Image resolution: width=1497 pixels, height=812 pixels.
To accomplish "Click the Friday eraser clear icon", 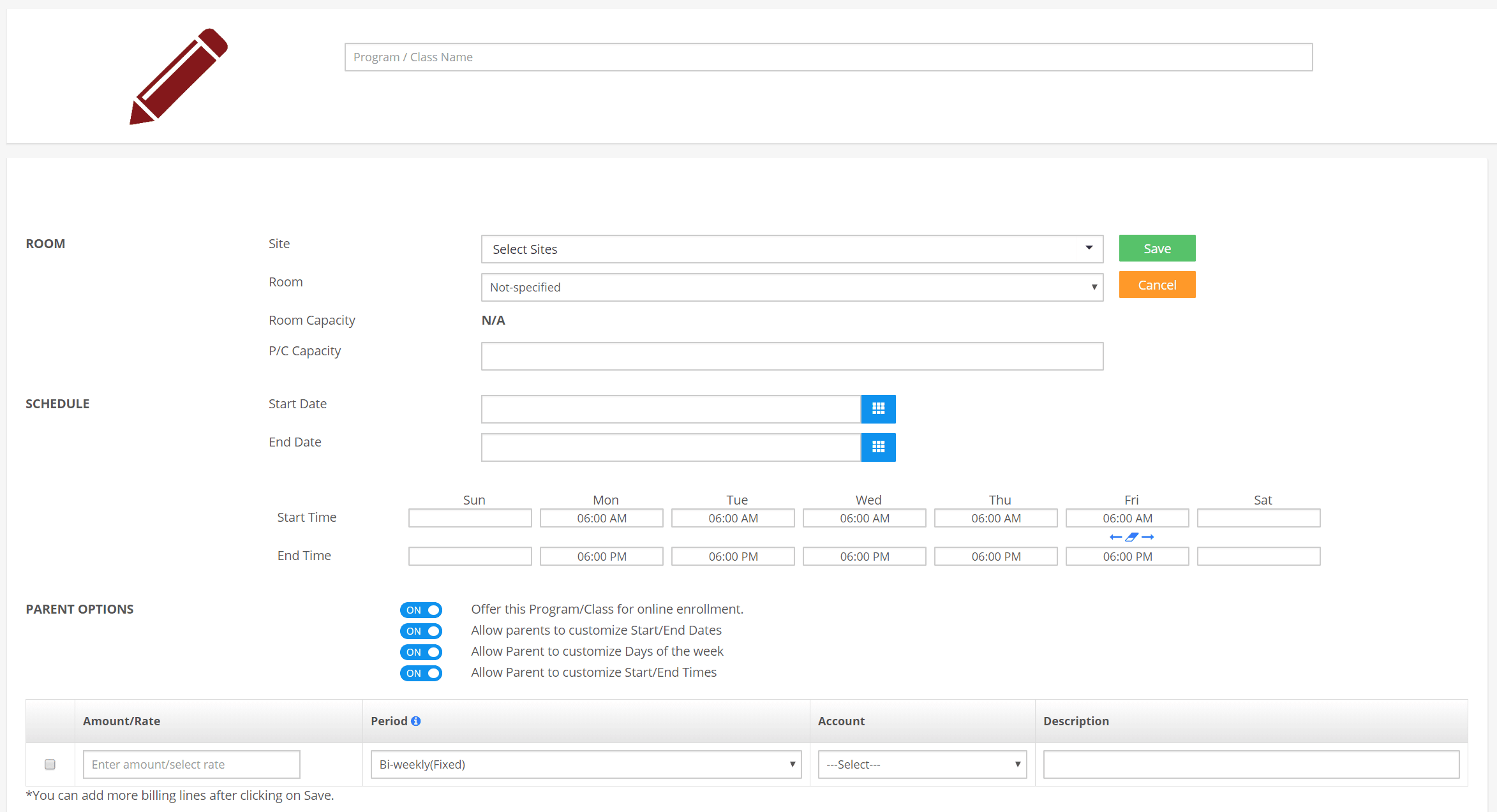I will [x=1131, y=537].
